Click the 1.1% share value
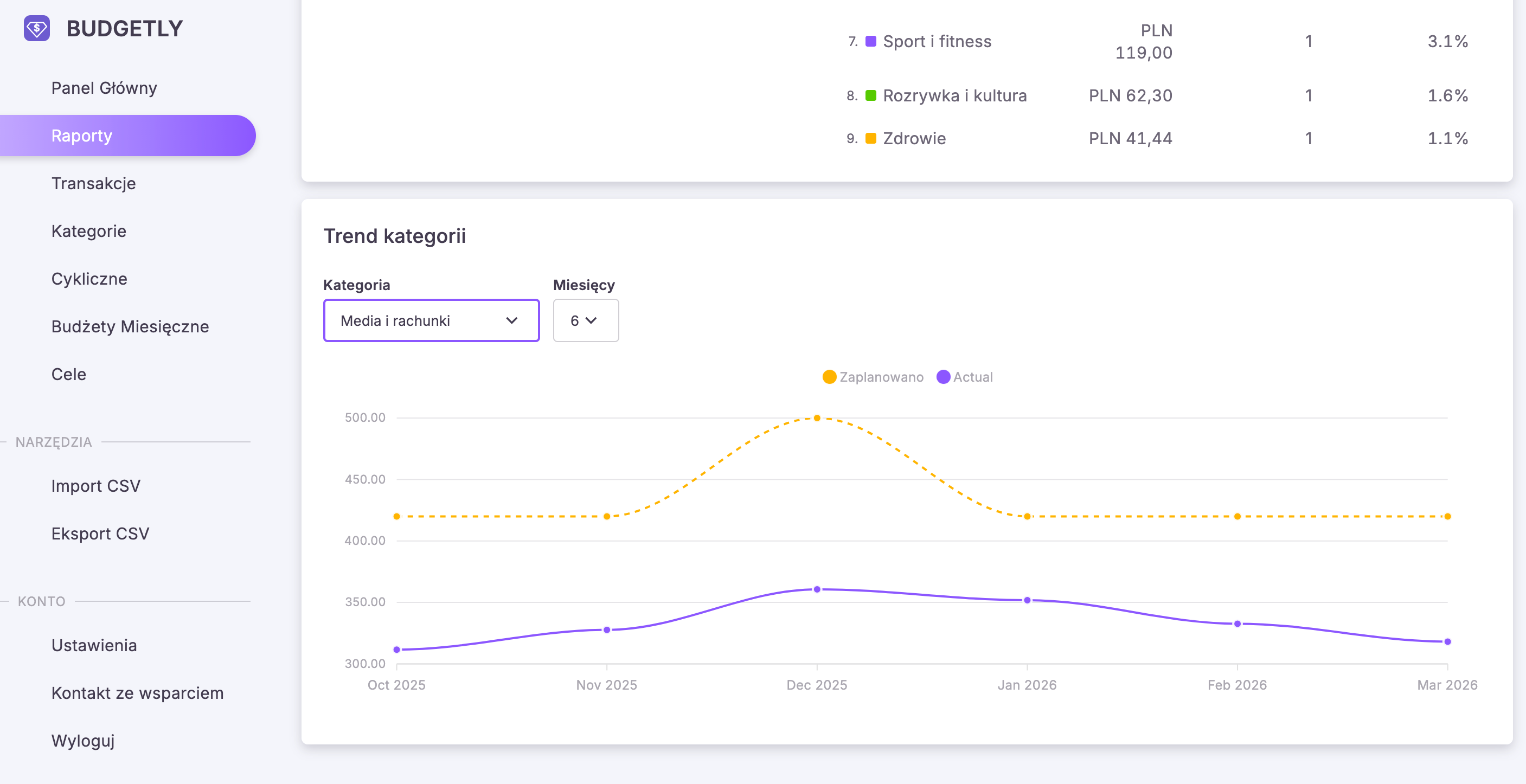The width and height of the screenshot is (1526, 784). (1448, 139)
